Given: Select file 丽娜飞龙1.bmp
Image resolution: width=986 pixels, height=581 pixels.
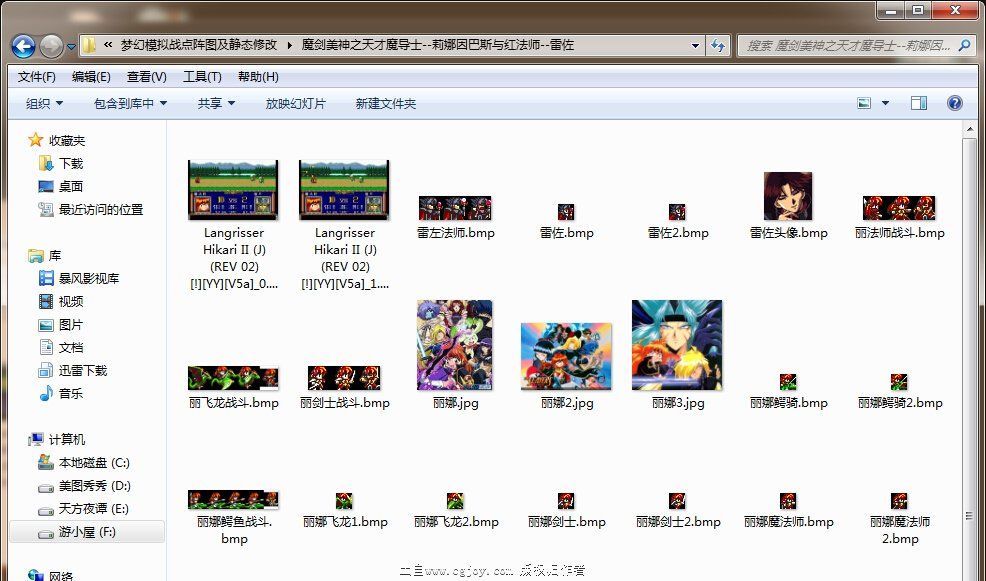Looking at the screenshot, I should (345, 511).
